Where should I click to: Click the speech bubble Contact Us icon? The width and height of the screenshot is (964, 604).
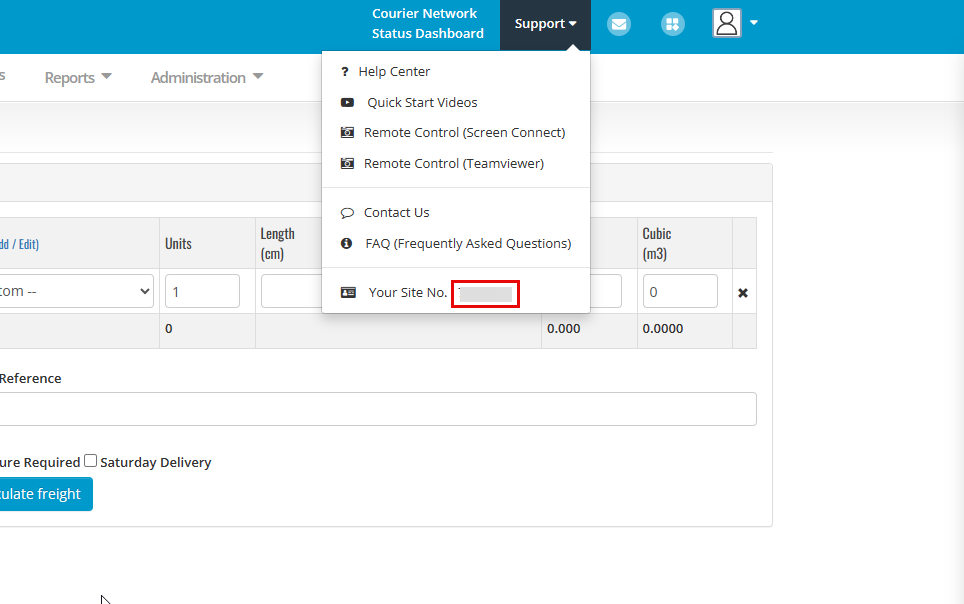click(347, 213)
